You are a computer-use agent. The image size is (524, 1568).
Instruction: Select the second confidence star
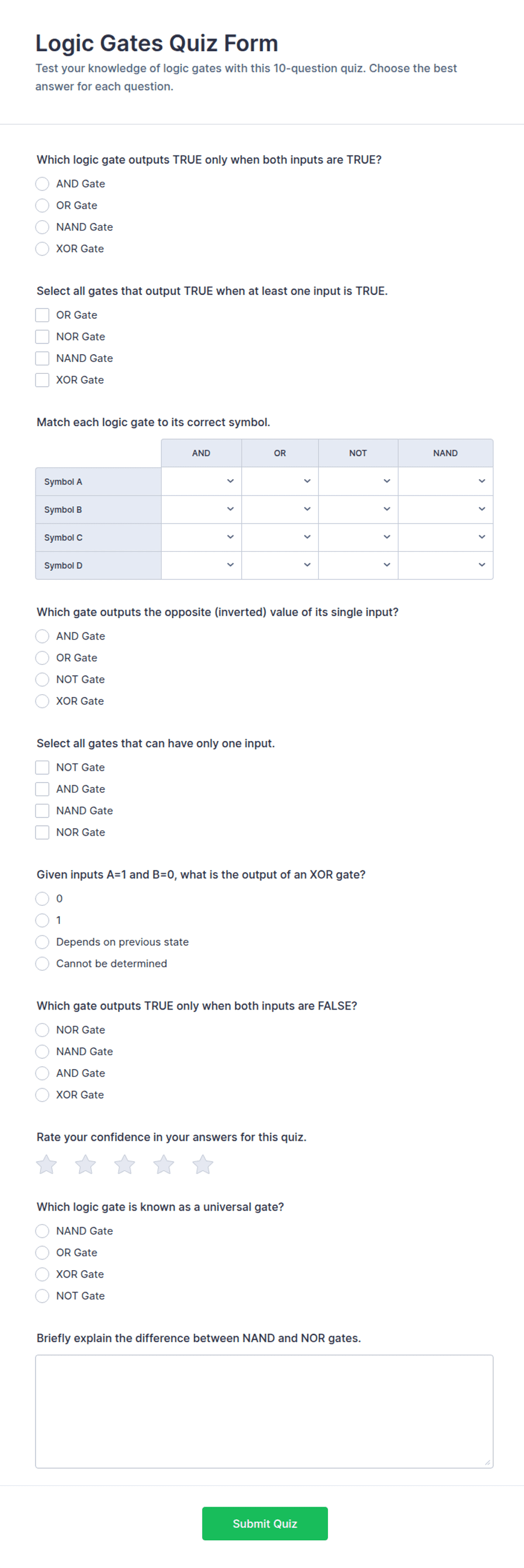tap(85, 1164)
